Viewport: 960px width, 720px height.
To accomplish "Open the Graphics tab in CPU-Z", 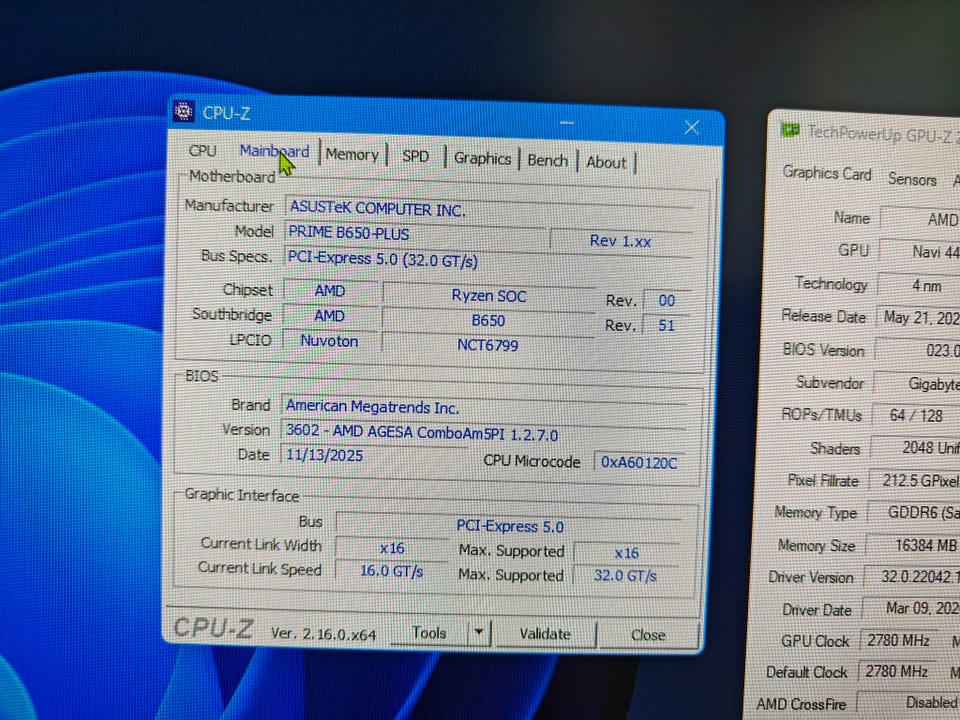I will [482, 159].
